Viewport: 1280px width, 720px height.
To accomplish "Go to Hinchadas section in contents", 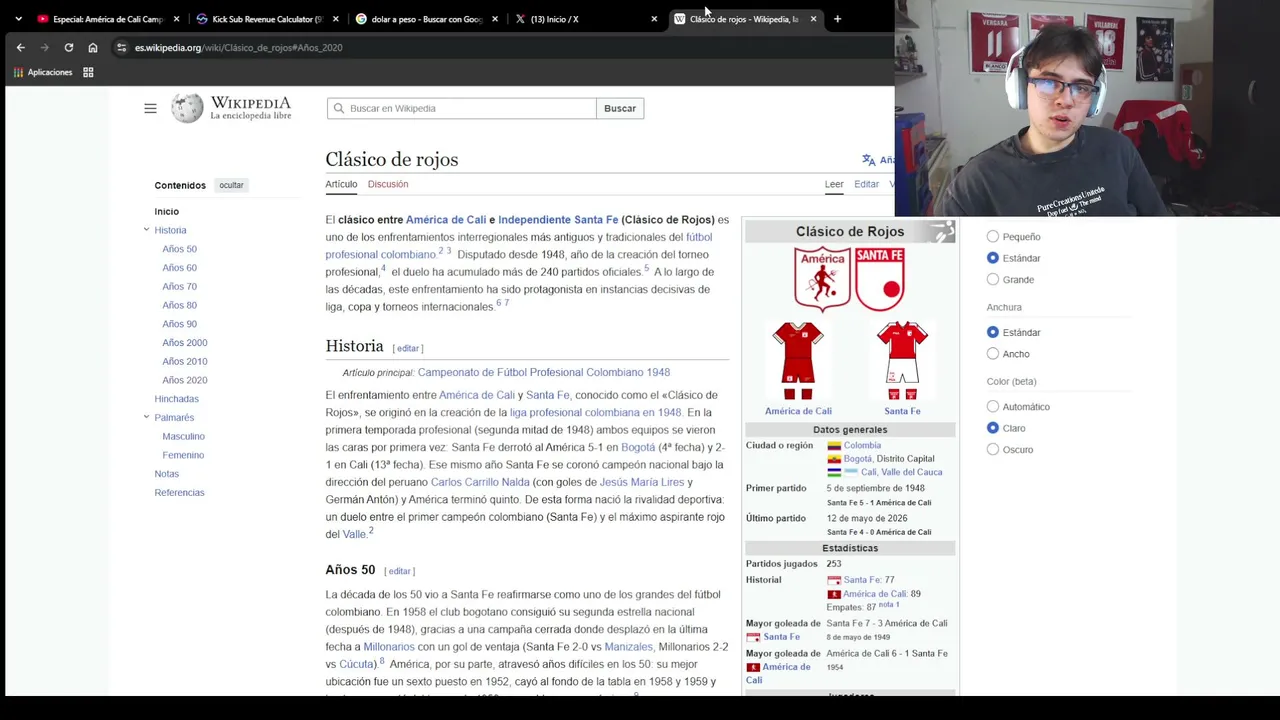I will coord(176,399).
